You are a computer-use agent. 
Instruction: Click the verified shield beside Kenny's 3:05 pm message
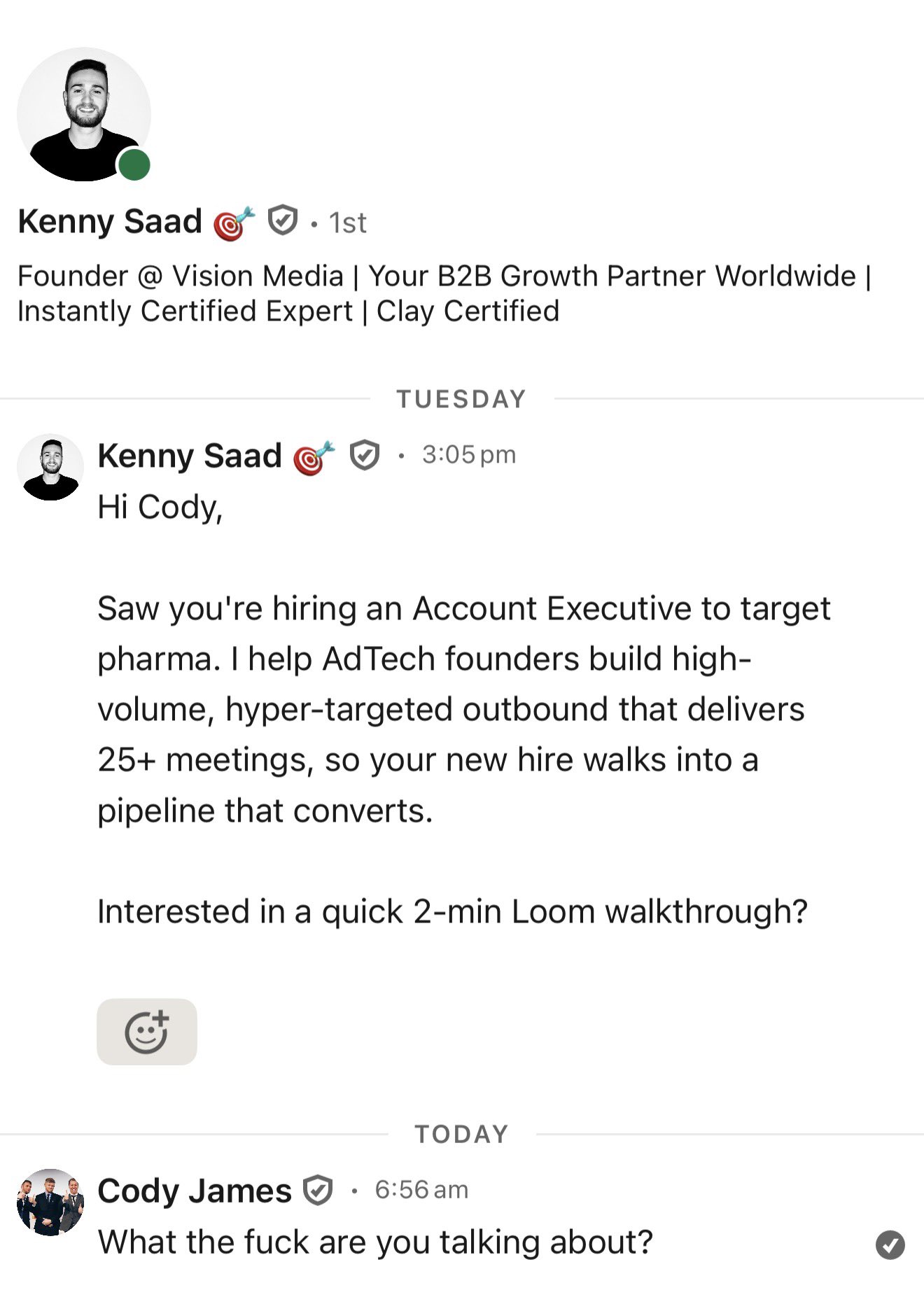(364, 456)
